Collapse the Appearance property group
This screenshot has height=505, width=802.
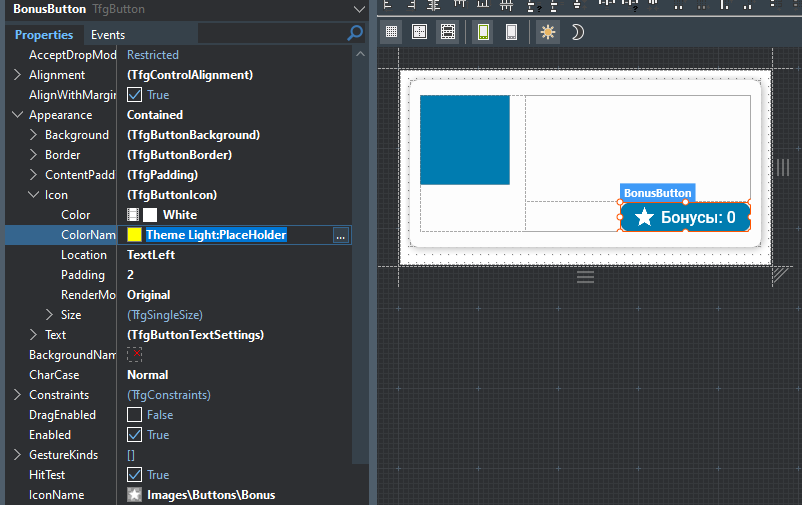(17, 115)
